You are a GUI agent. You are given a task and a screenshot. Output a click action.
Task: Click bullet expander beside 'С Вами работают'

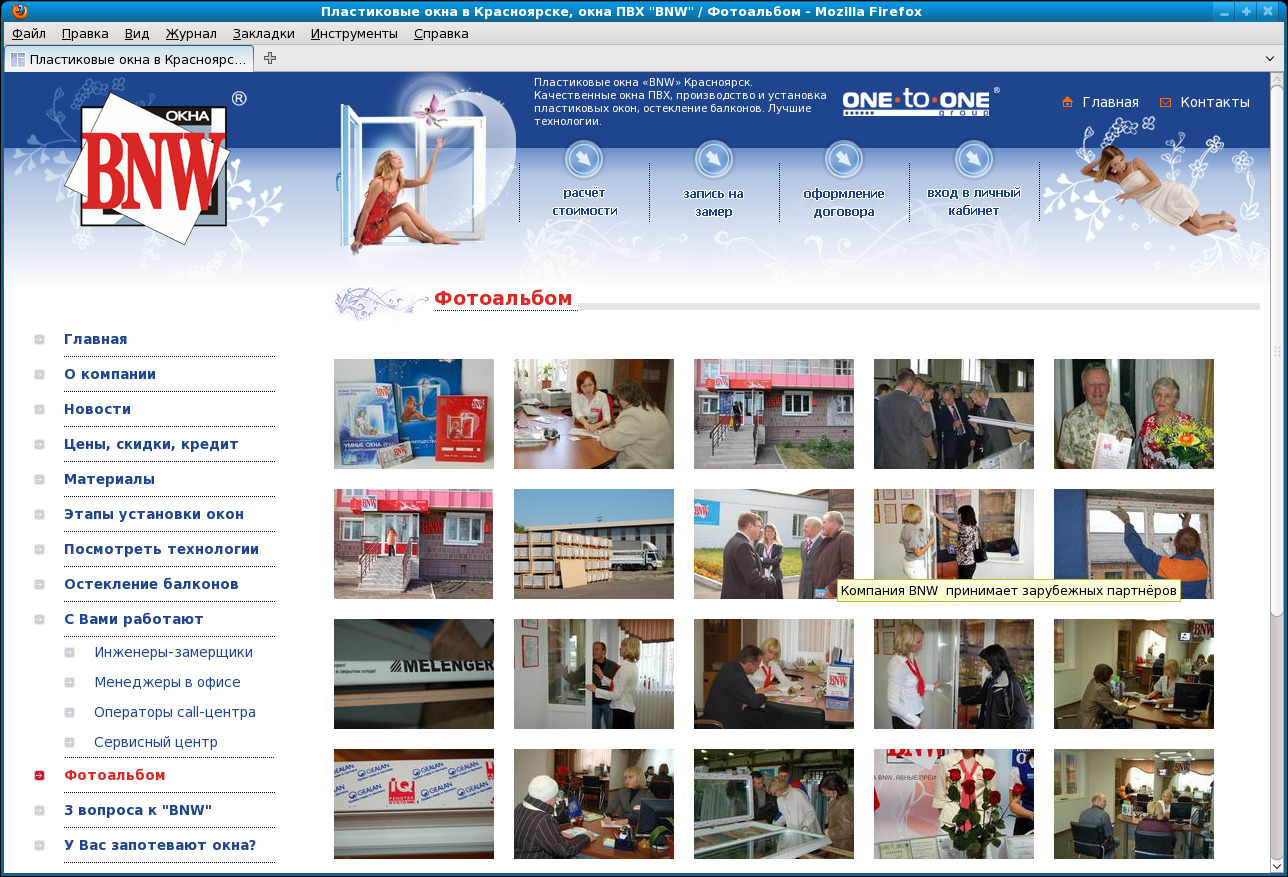point(40,619)
